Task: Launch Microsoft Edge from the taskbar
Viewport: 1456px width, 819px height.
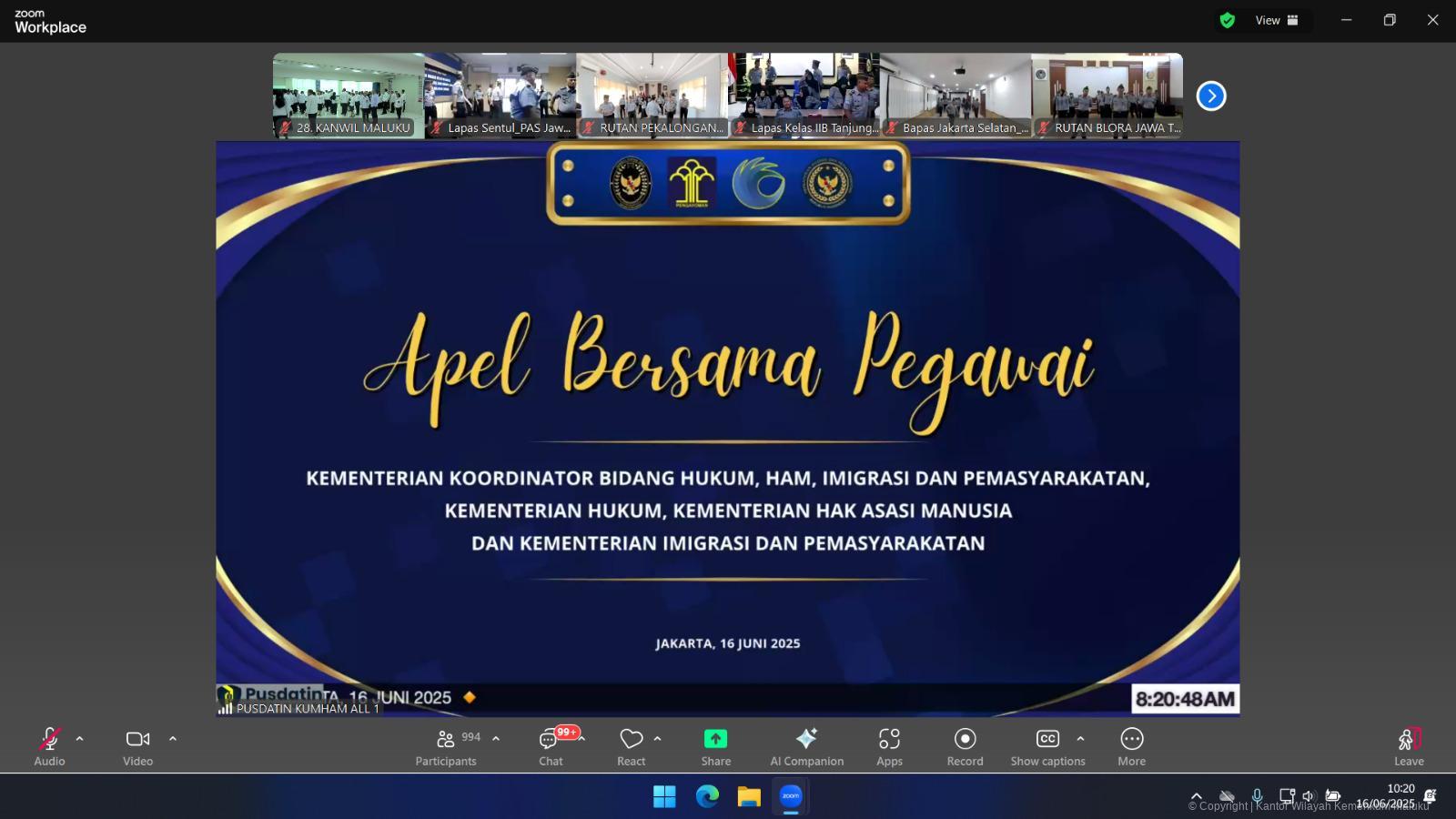Action: point(707,796)
